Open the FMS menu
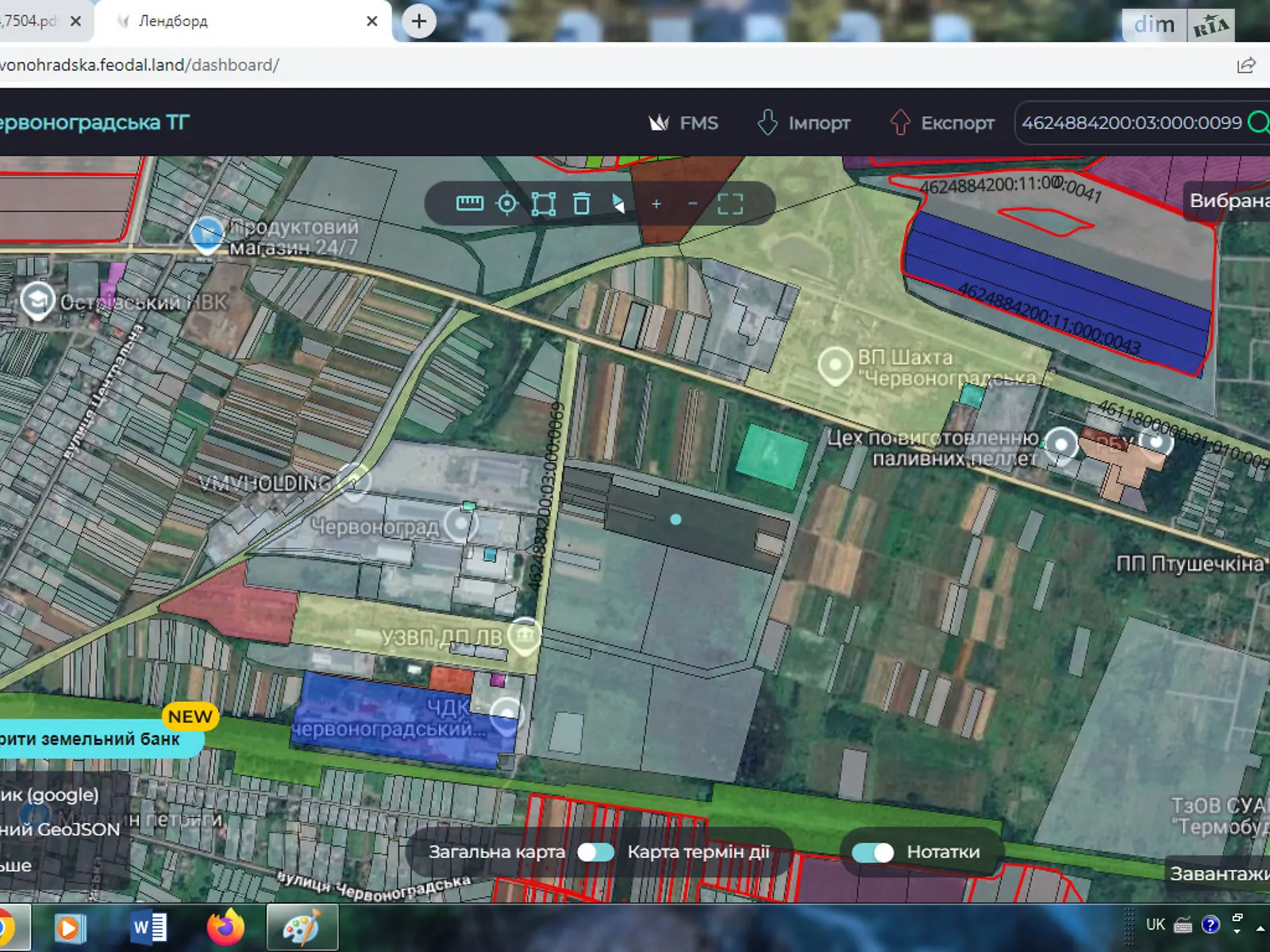 [683, 123]
